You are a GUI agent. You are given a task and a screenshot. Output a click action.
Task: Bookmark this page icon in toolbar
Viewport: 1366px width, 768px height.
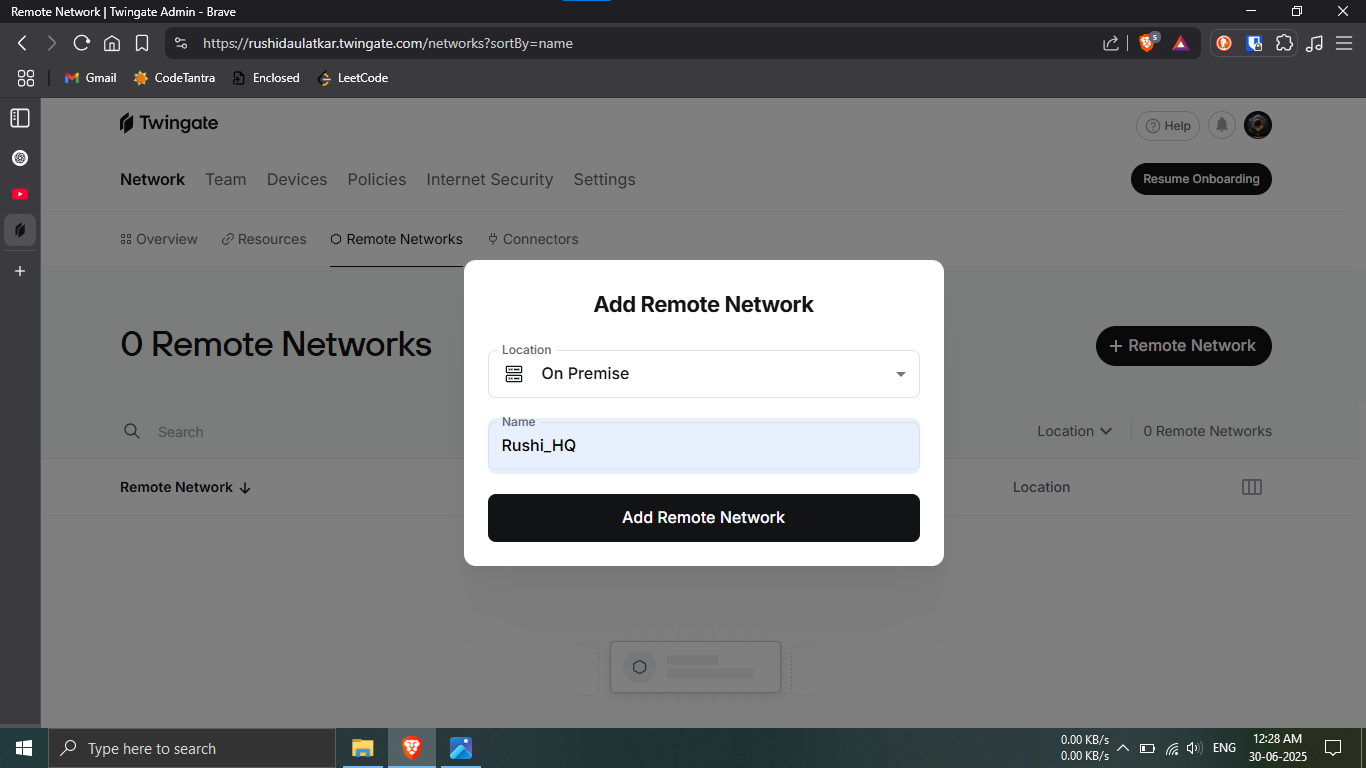(142, 43)
